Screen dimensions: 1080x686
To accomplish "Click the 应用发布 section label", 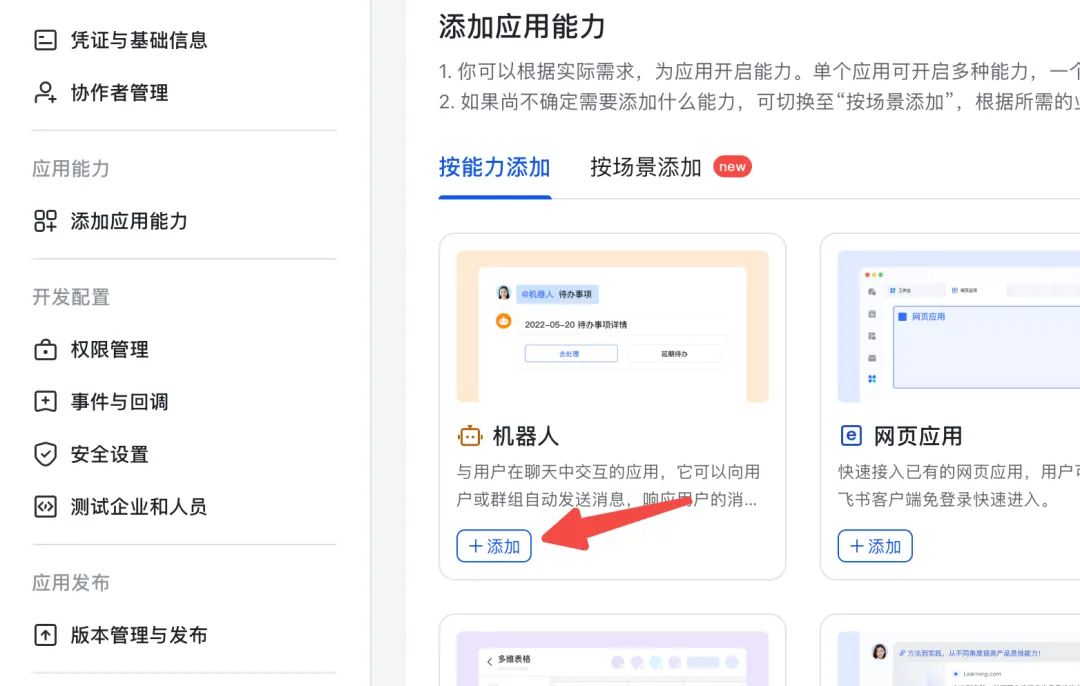I will click(71, 583).
